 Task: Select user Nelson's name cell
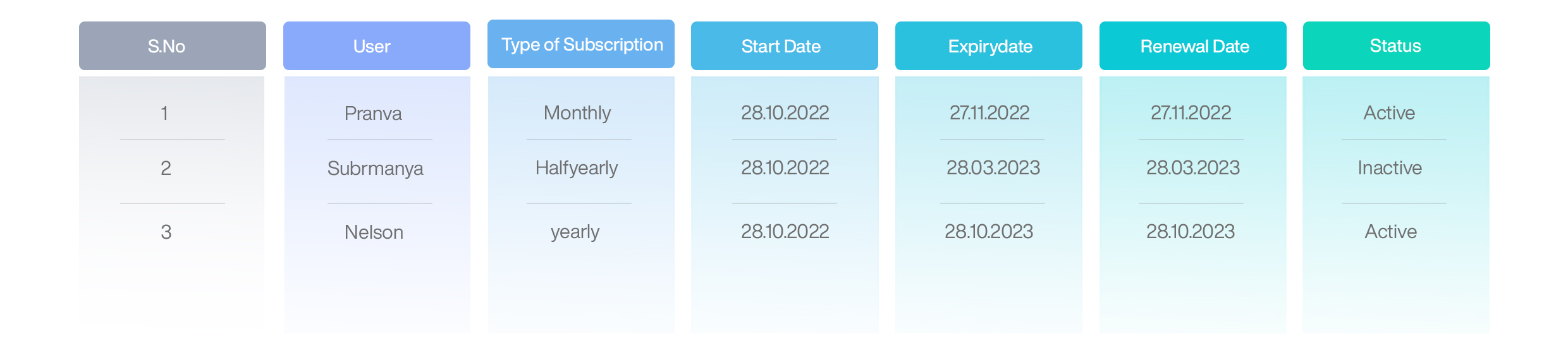(374, 232)
